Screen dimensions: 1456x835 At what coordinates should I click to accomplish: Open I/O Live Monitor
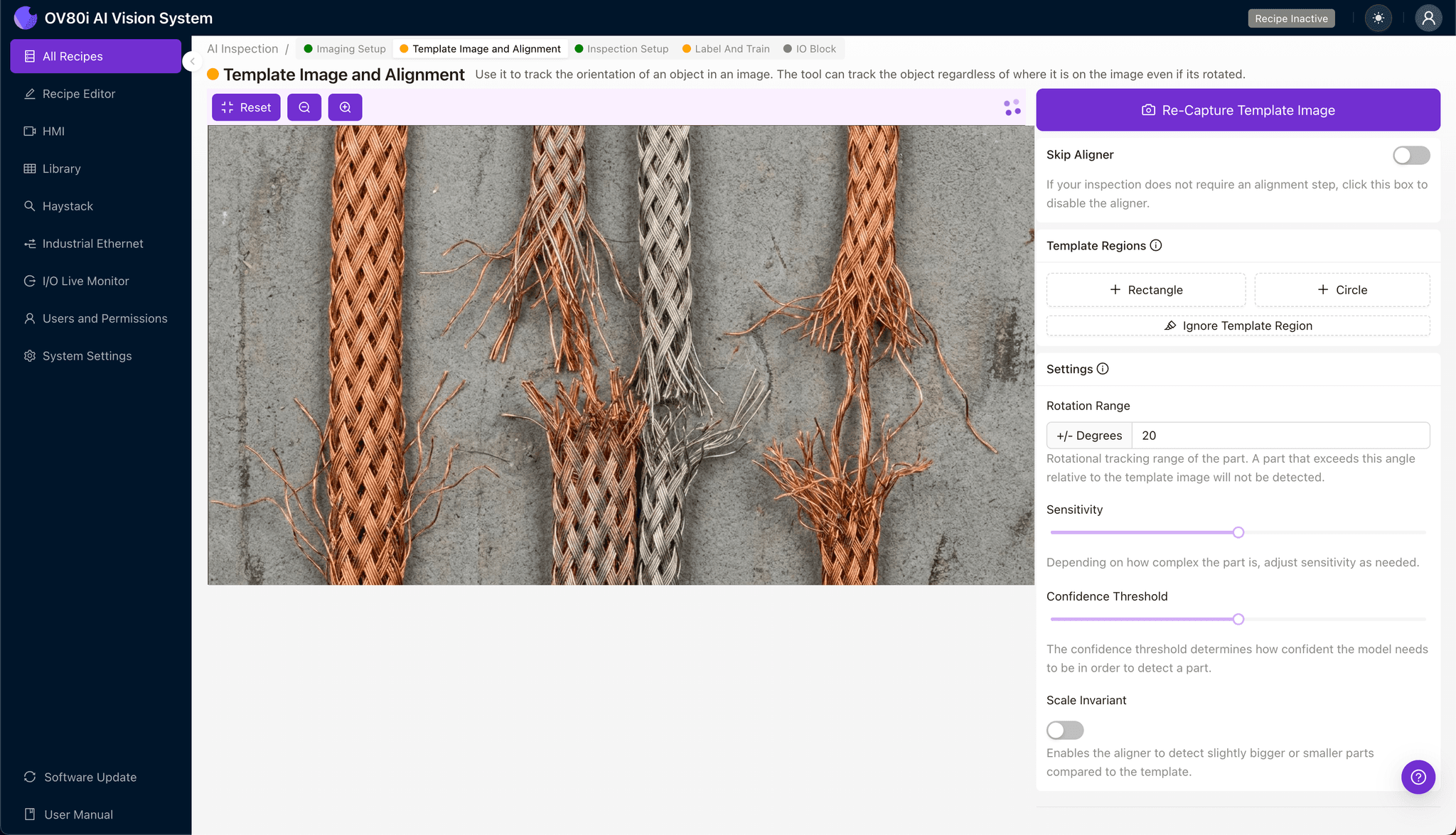tap(96, 281)
